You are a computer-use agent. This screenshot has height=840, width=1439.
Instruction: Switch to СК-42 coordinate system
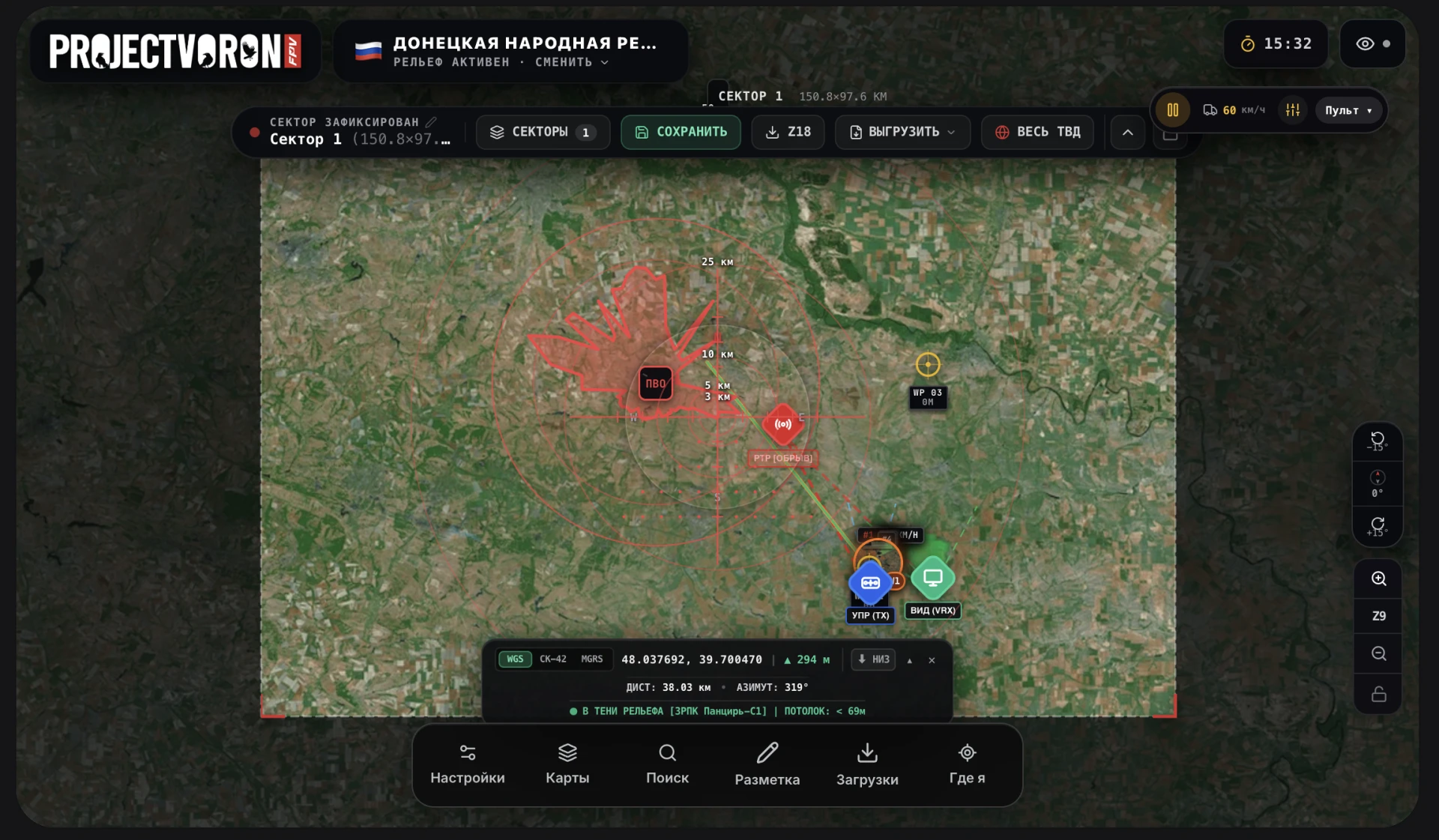553,659
